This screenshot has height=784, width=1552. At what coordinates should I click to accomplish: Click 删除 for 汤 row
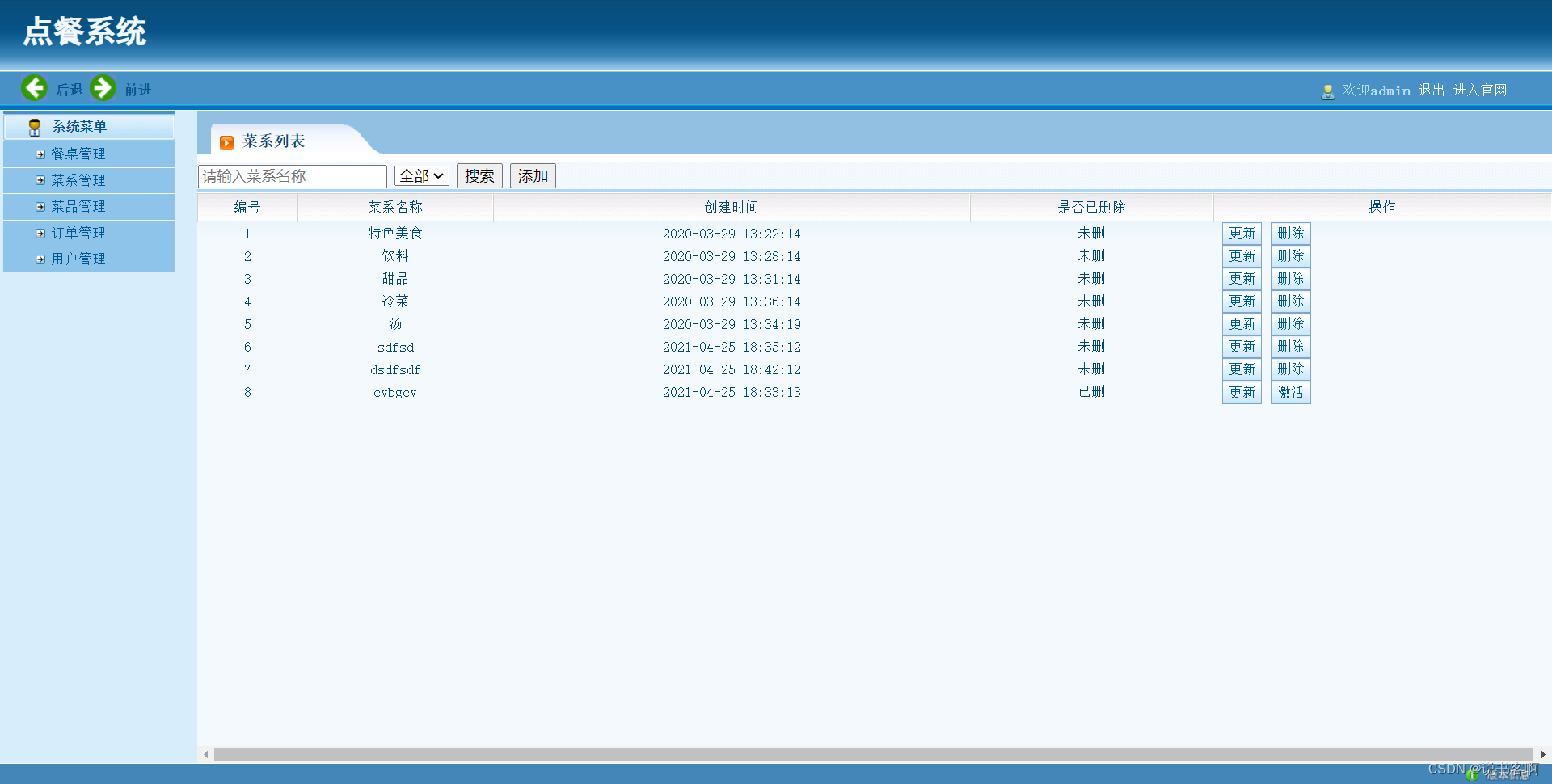pos(1290,324)
